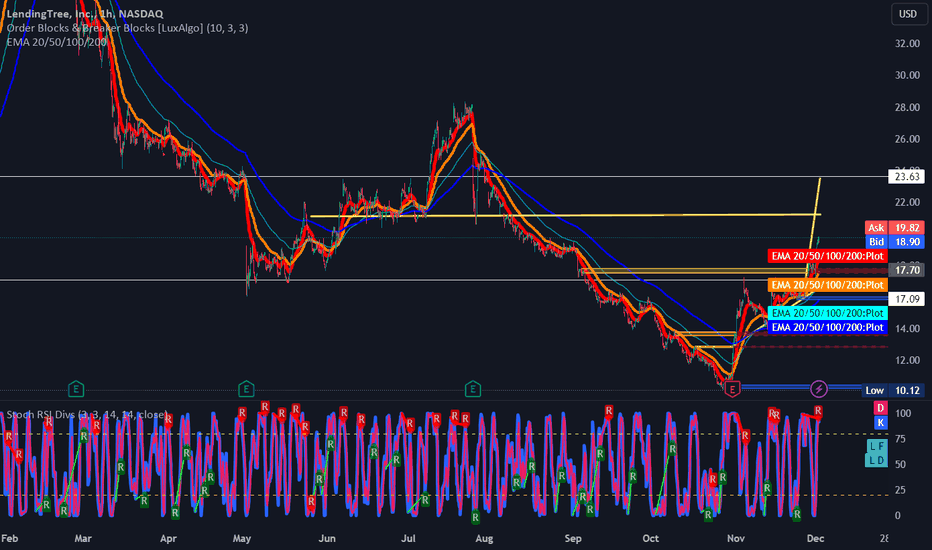This screenshot has height=550, width=932.
Task: Click the green R marker below zero near August
Action: coord(476,518)
